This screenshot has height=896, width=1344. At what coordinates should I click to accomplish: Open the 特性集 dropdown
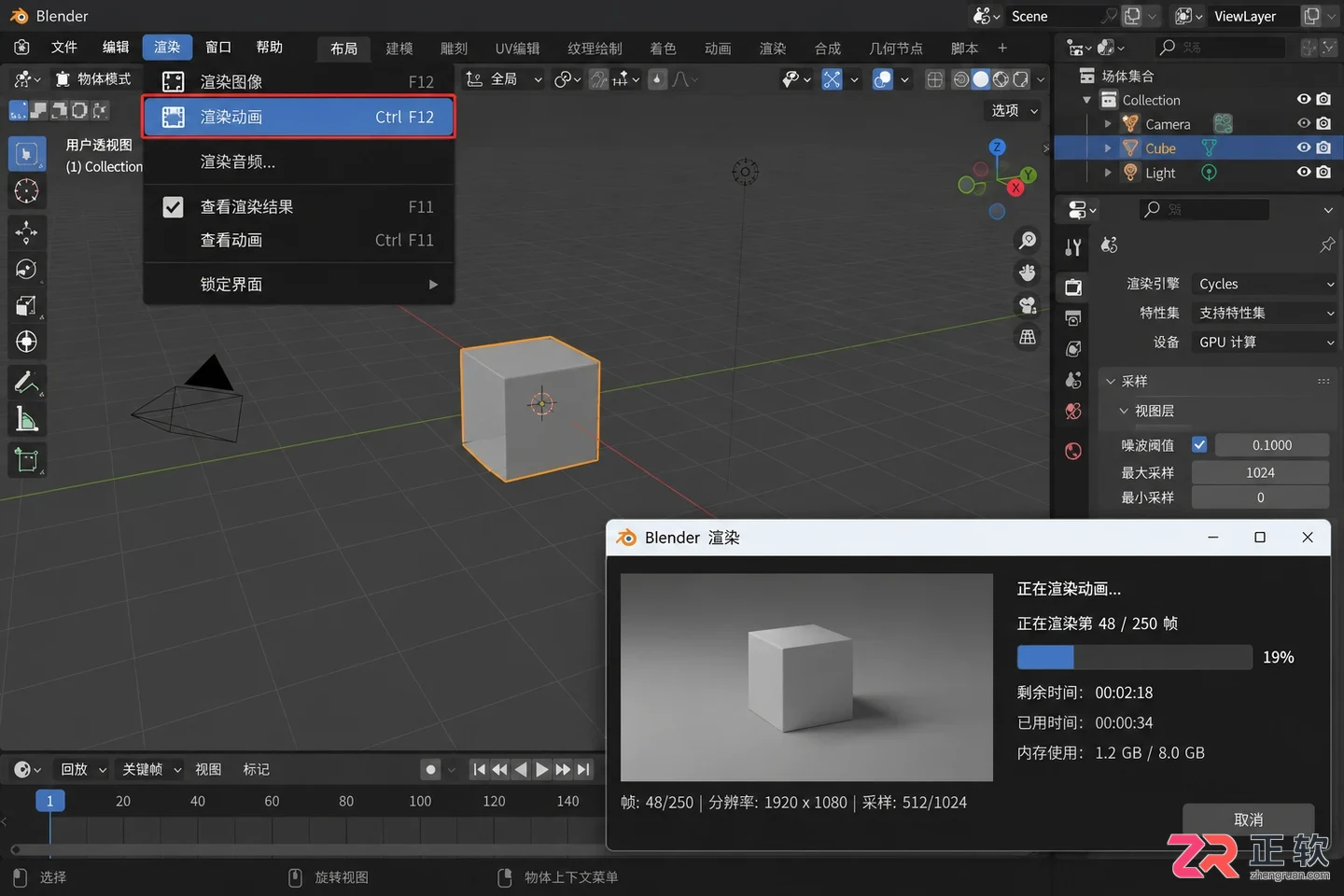(x=1265, y=313)
